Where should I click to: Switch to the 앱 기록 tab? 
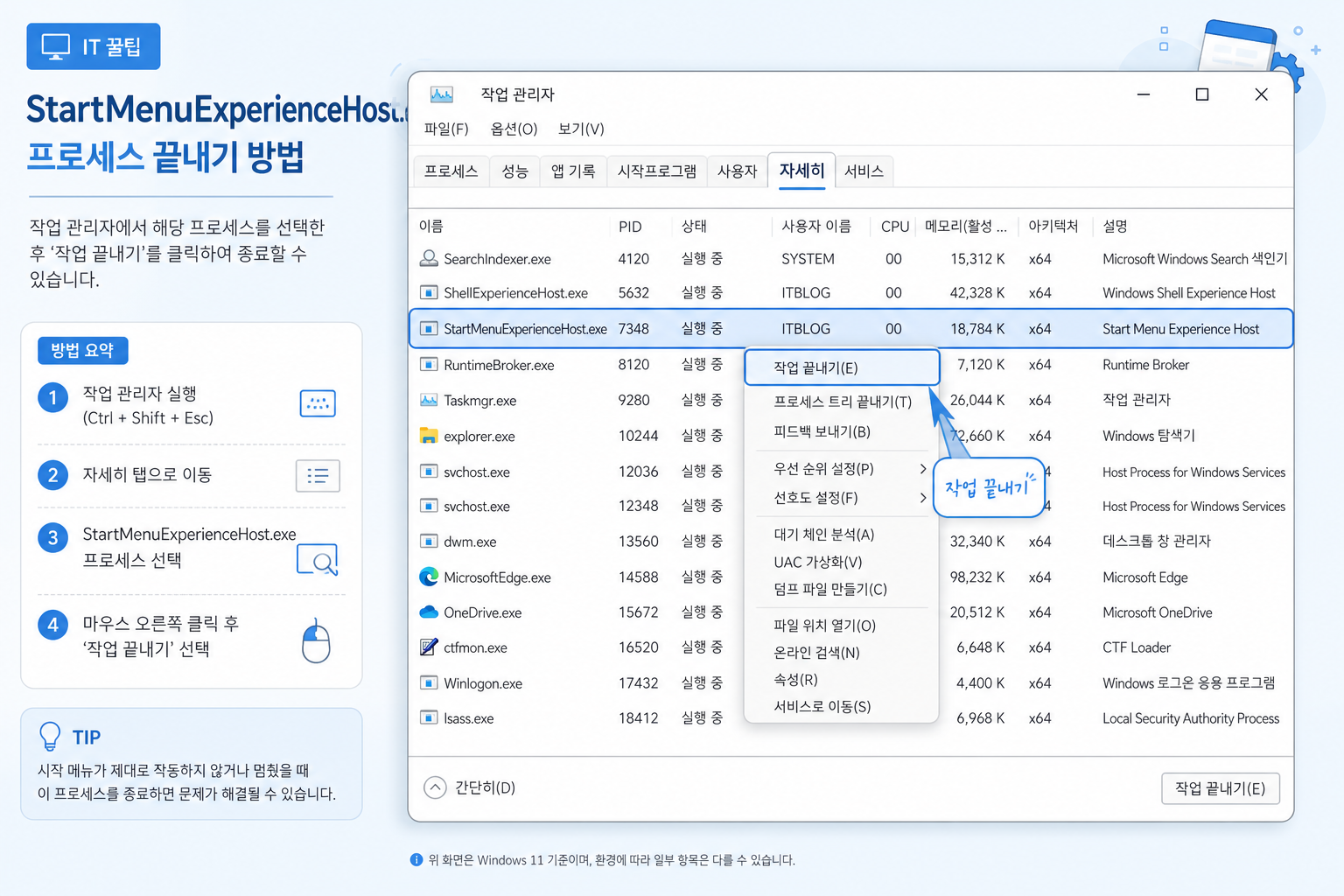point(573,171)
